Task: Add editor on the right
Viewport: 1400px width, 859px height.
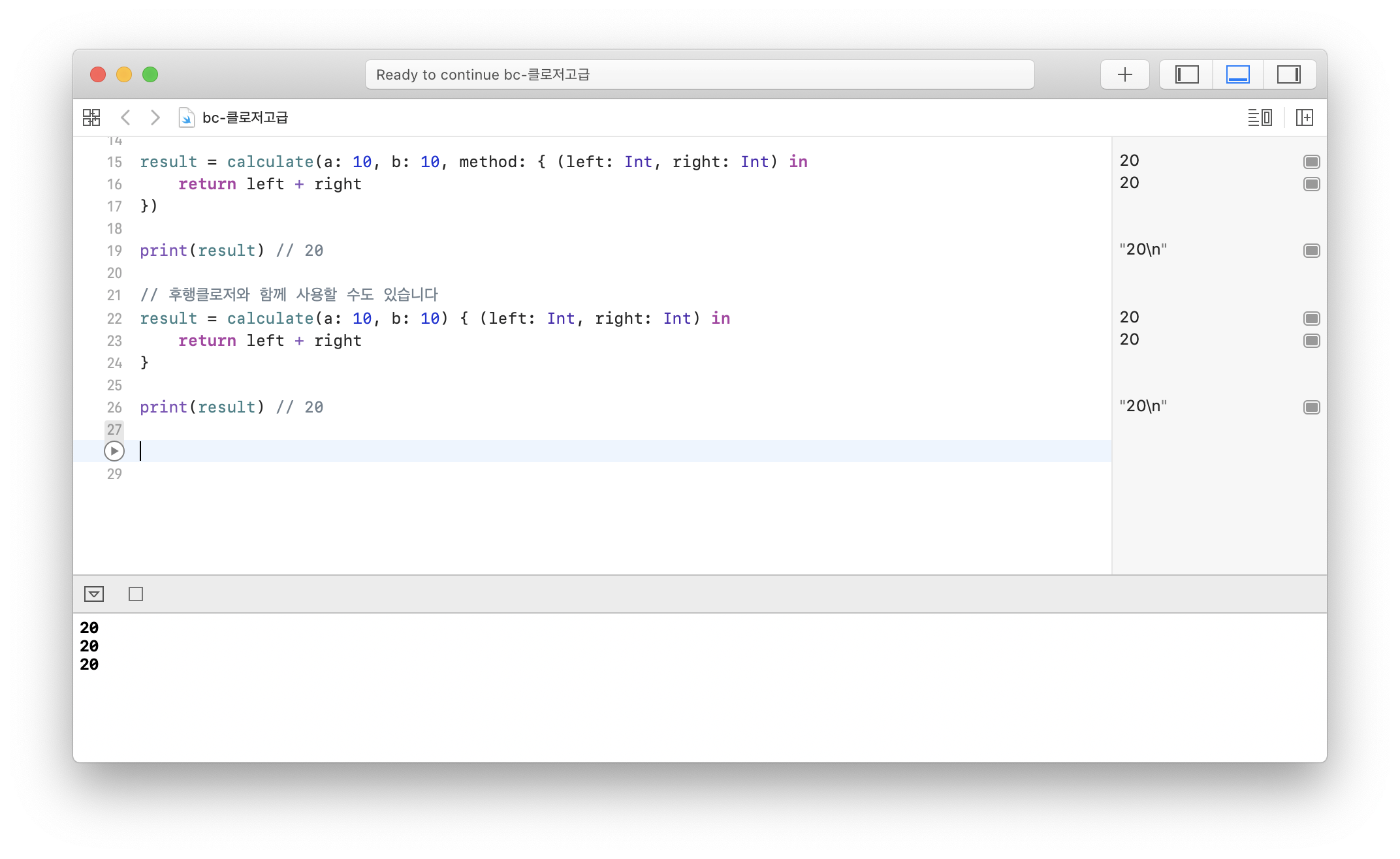Action: tap(1304, 117)
